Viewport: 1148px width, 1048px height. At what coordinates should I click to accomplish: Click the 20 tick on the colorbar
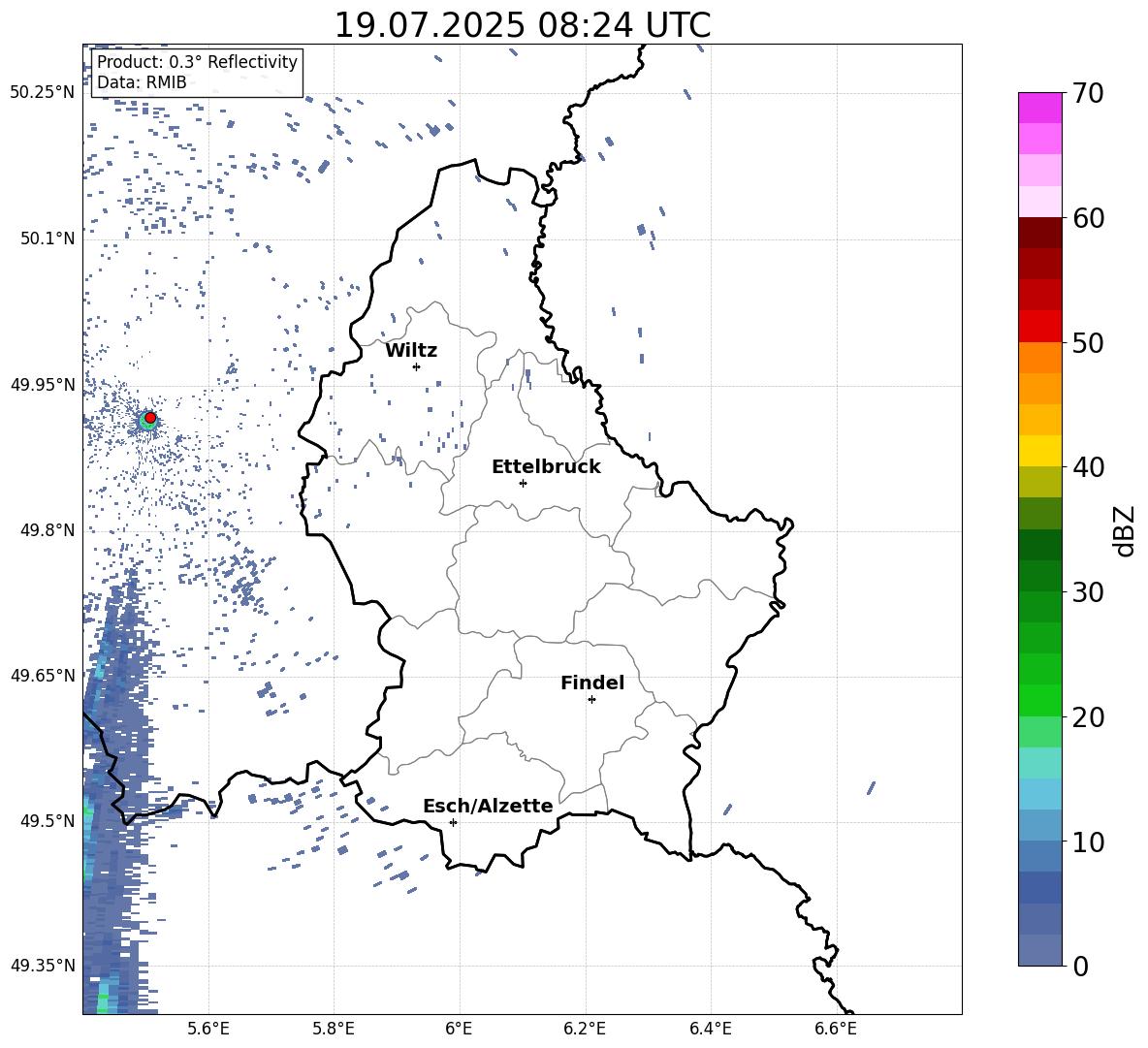point(1087,716)
